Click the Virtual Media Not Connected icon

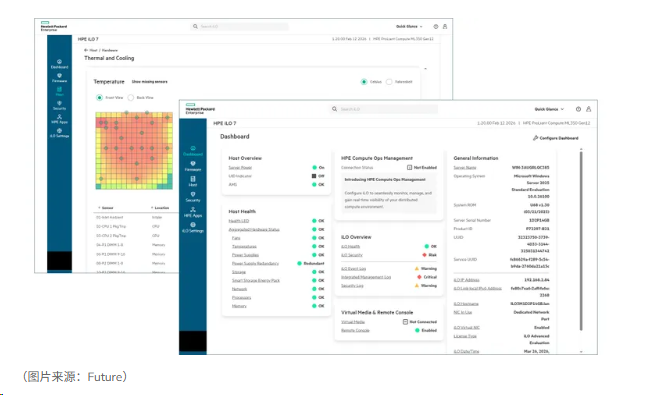click(405, 322)
